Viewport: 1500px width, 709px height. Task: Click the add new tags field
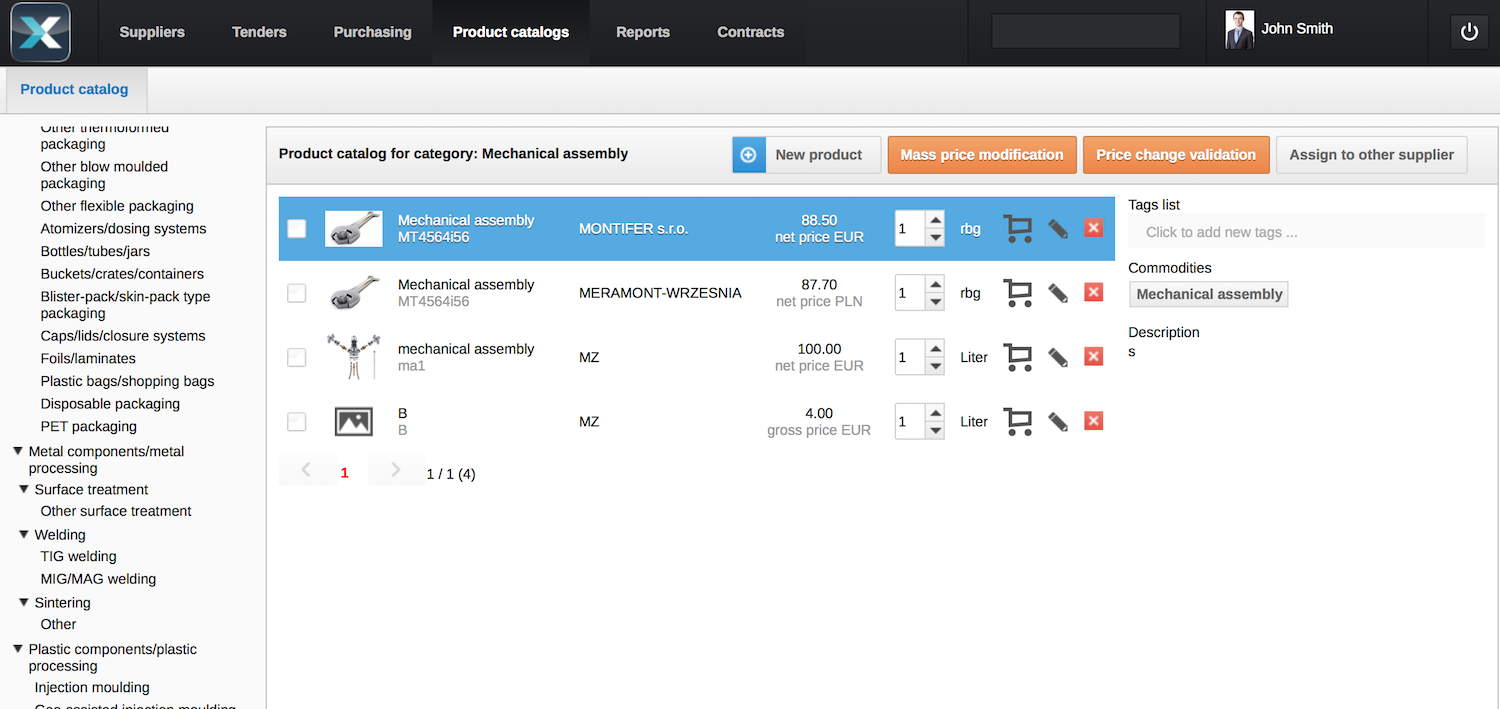coord(1306,232)
